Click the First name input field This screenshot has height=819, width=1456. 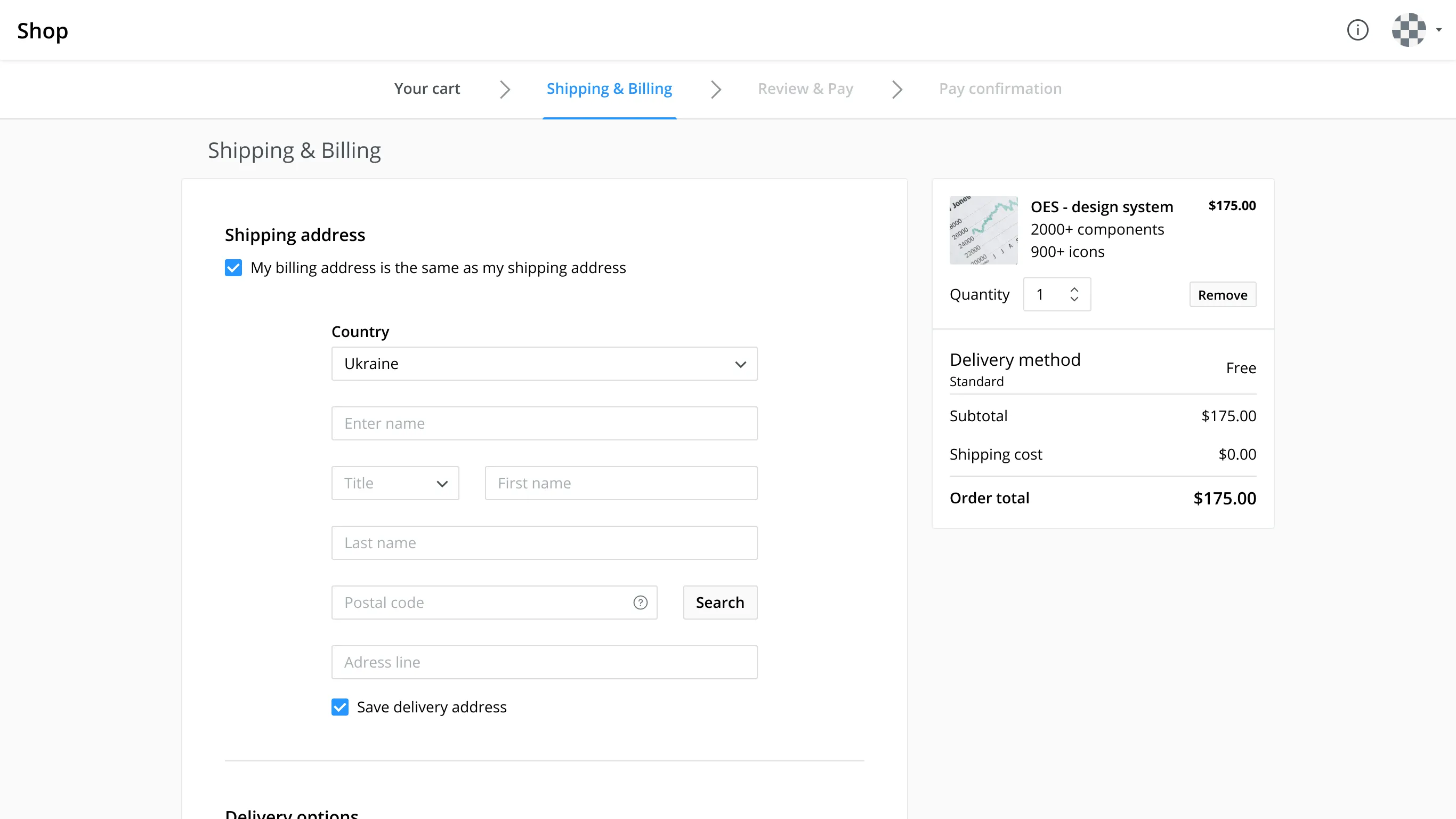(x=620, y=483)
